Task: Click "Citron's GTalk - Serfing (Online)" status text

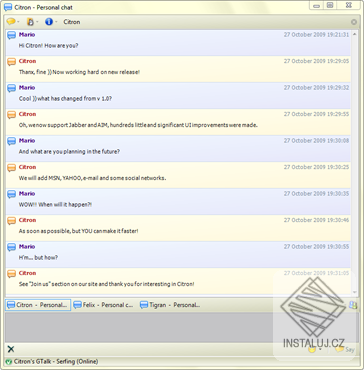Action: click(x=56, y=362)
